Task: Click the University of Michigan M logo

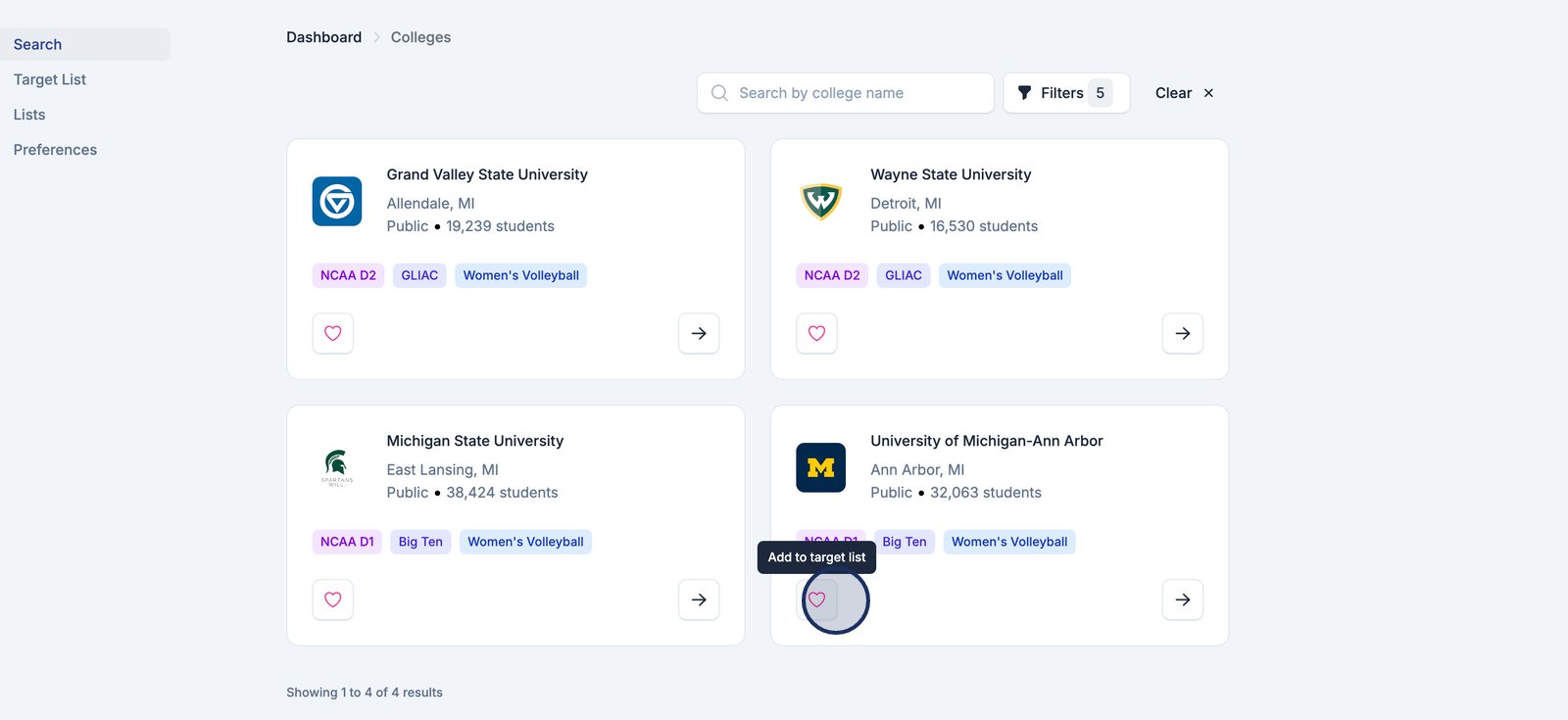Action: tap(821, 467)
